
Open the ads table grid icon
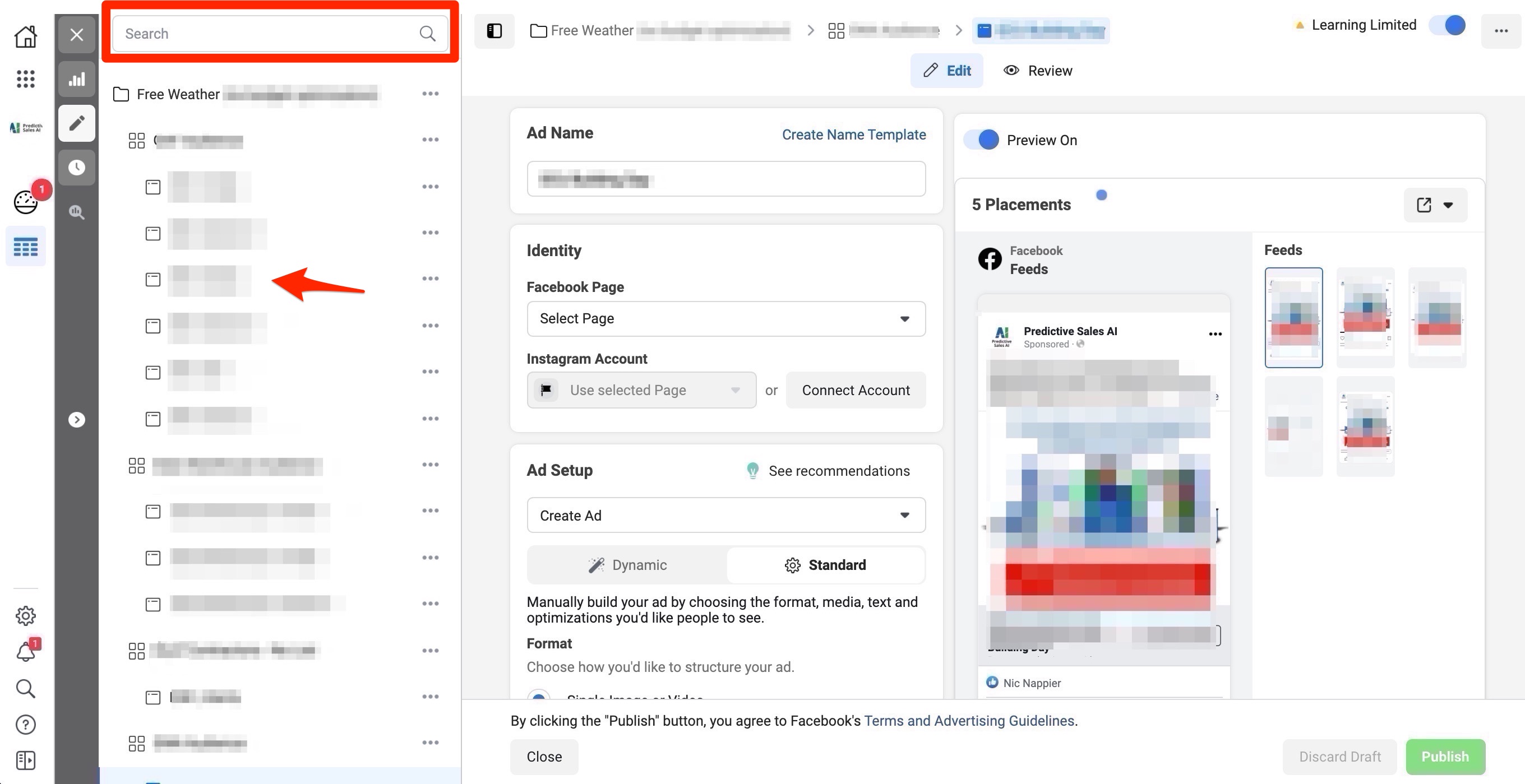[25, 246]
